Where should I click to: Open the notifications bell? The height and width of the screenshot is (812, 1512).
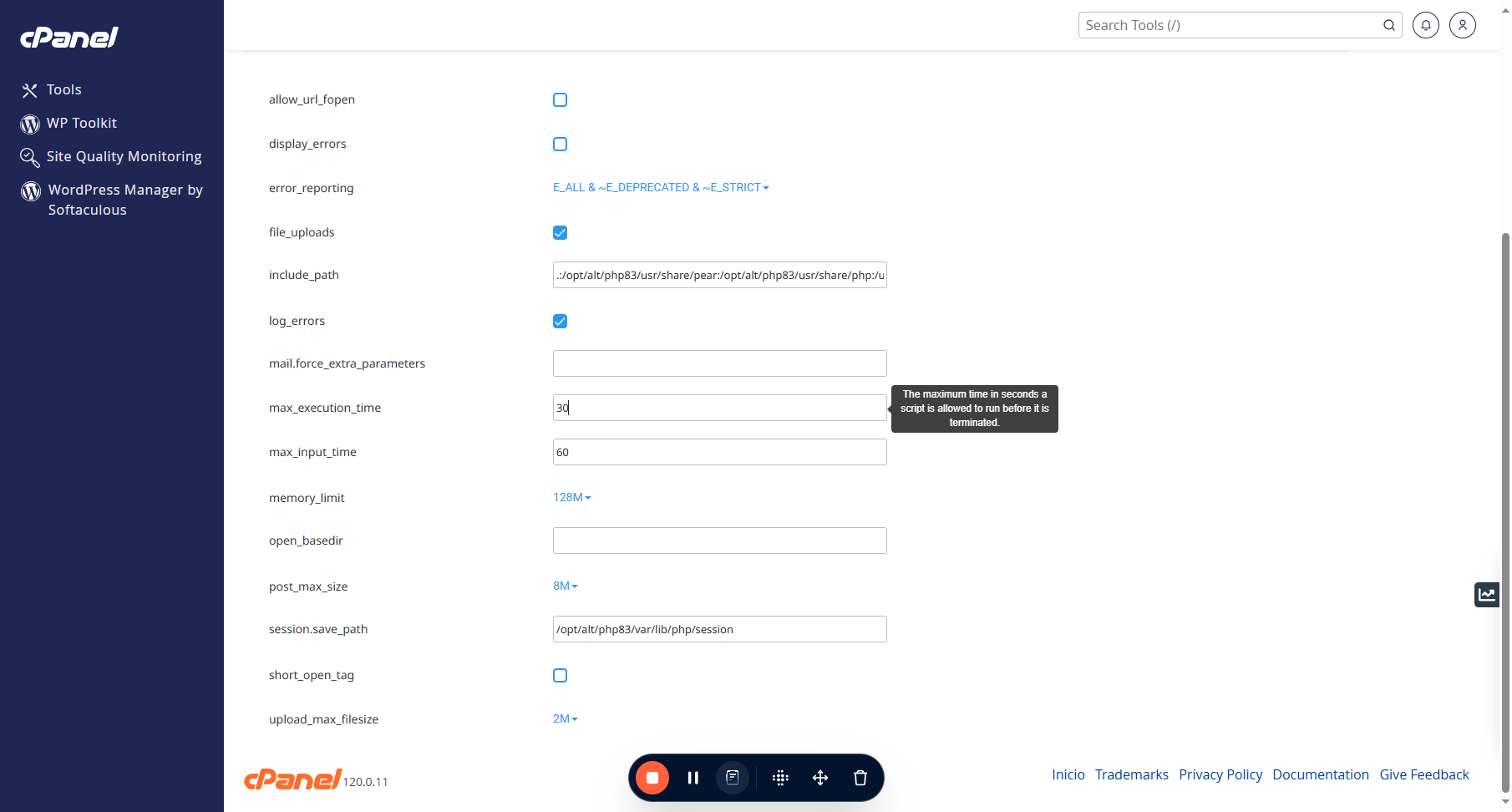click(1426, 25)
